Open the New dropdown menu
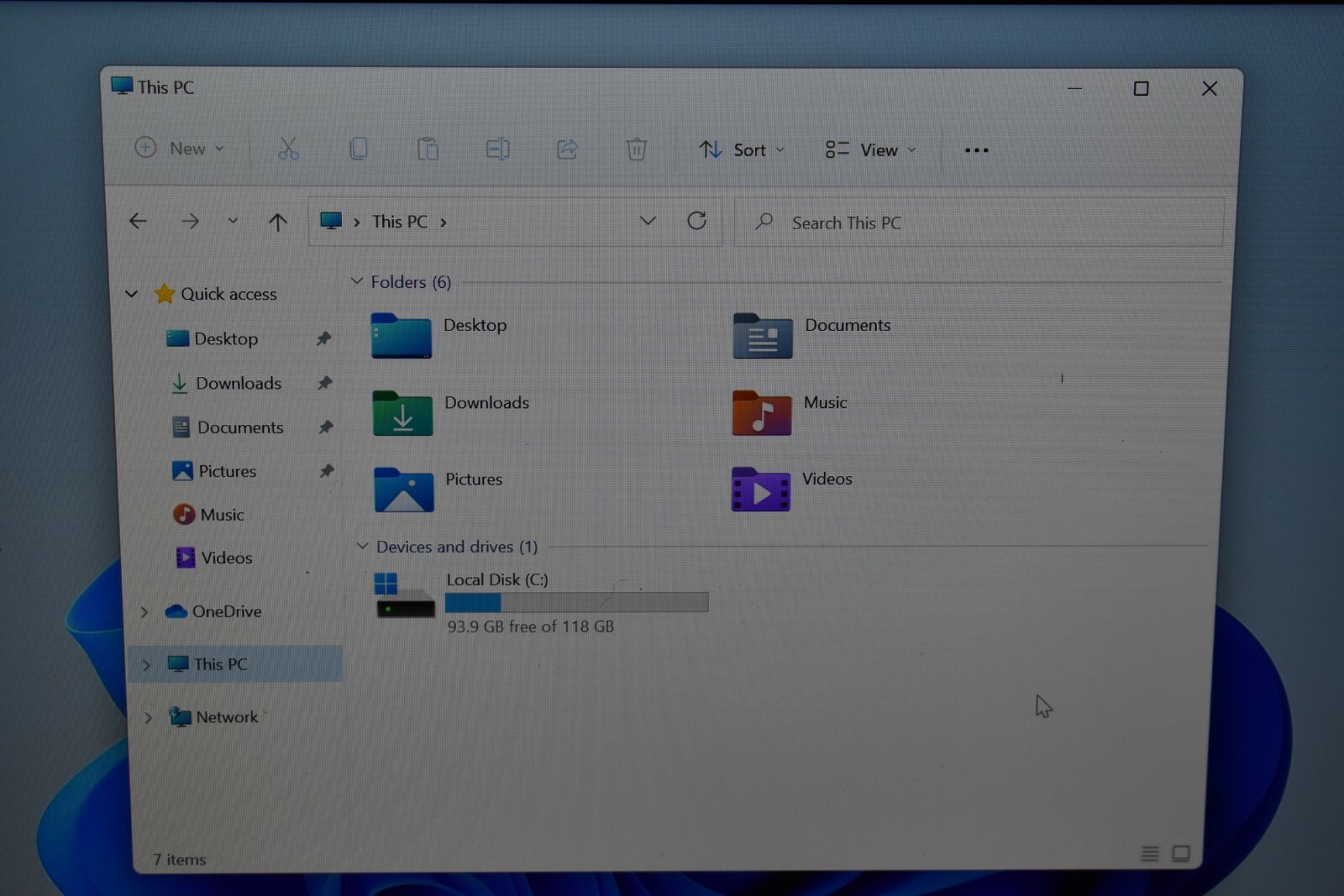Screen dimensions: 1344x896 (180, 148)
